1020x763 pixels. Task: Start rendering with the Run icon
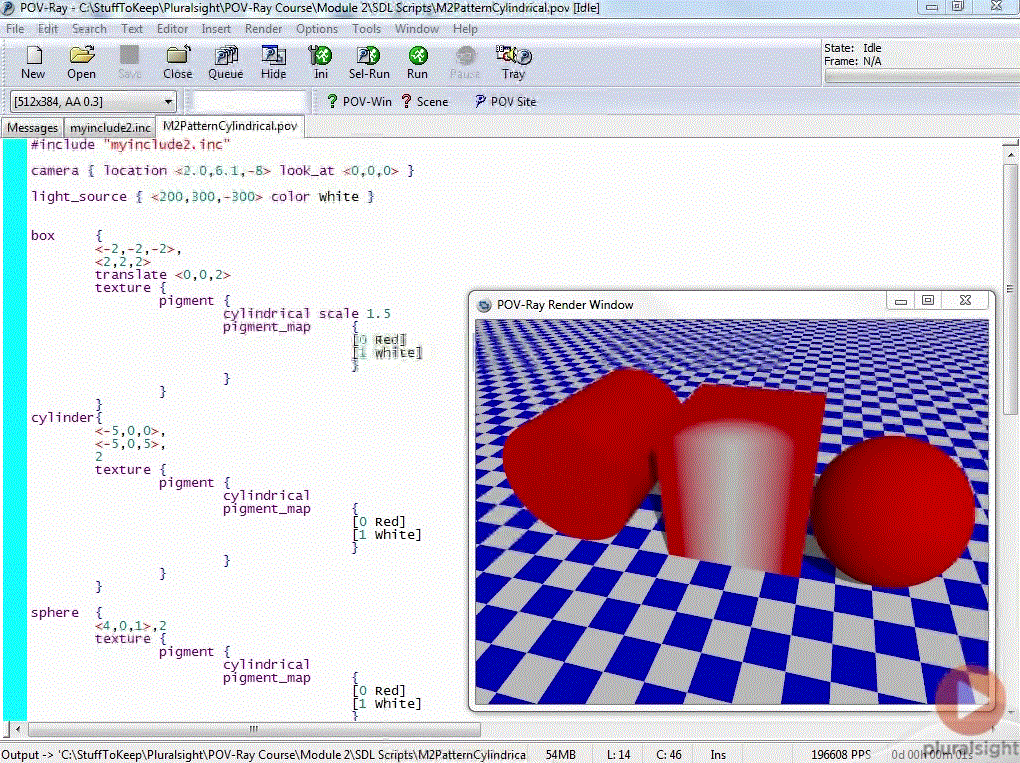click(417, 62)
